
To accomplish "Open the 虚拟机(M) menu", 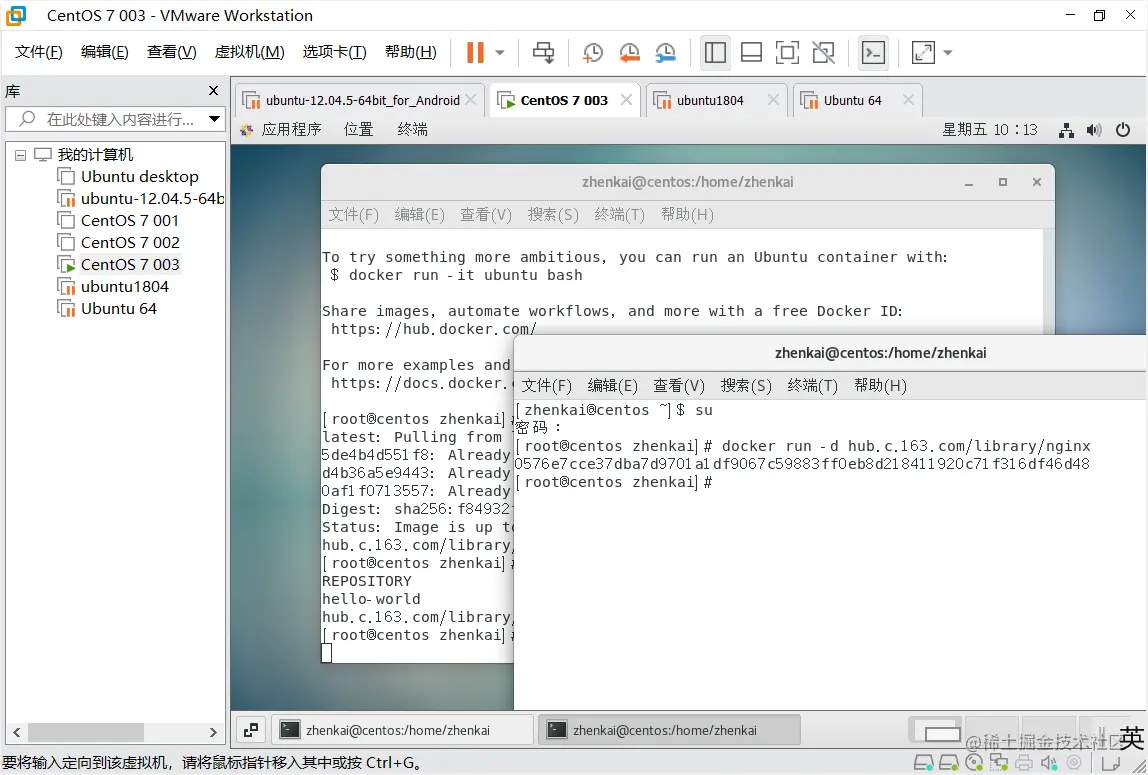I will coord(250,52).
